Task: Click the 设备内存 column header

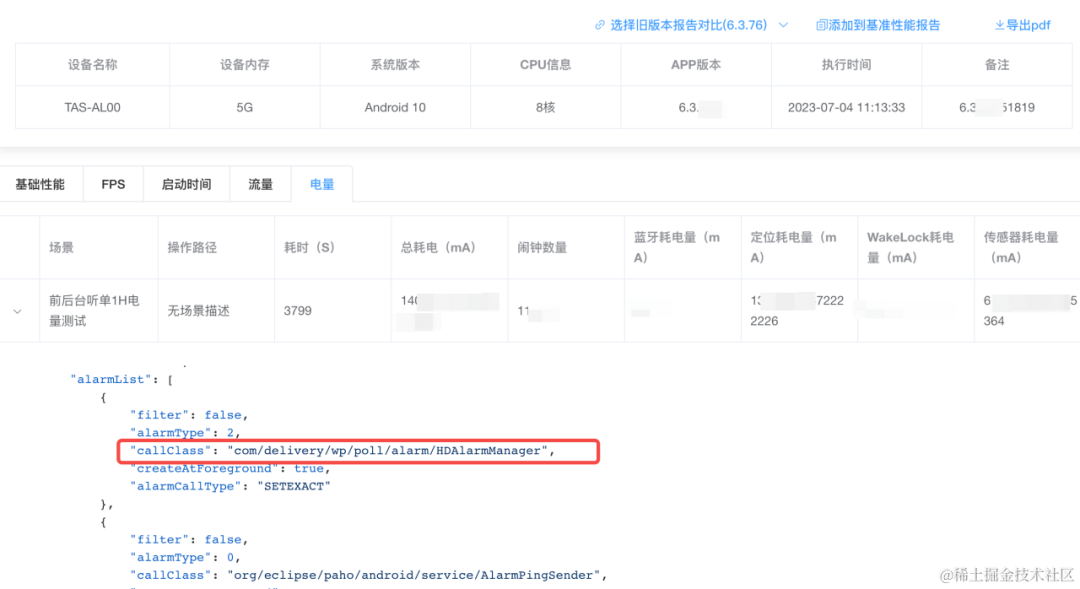Action: pos(245,65)
